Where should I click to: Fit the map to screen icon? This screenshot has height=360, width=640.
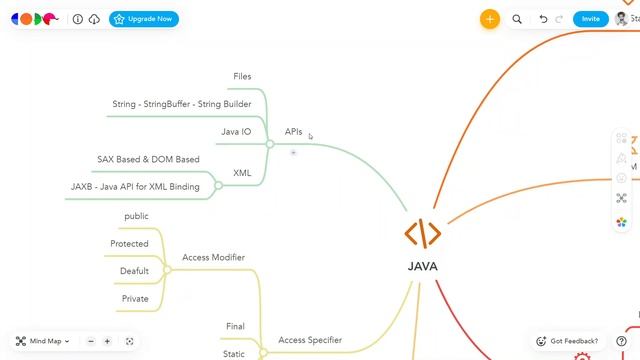click(x=129, y=341)
